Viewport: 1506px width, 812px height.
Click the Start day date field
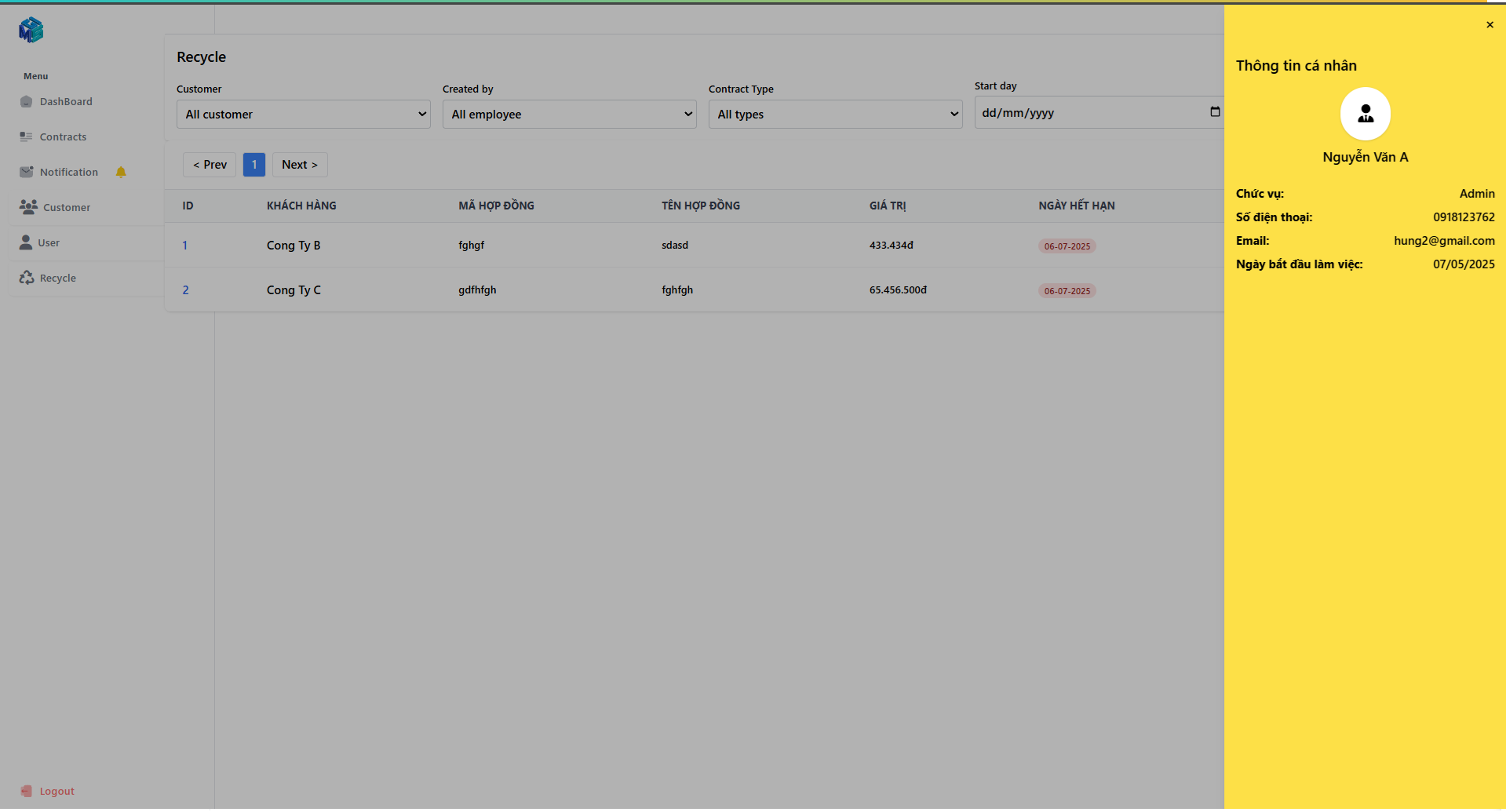click(1083, 113)
